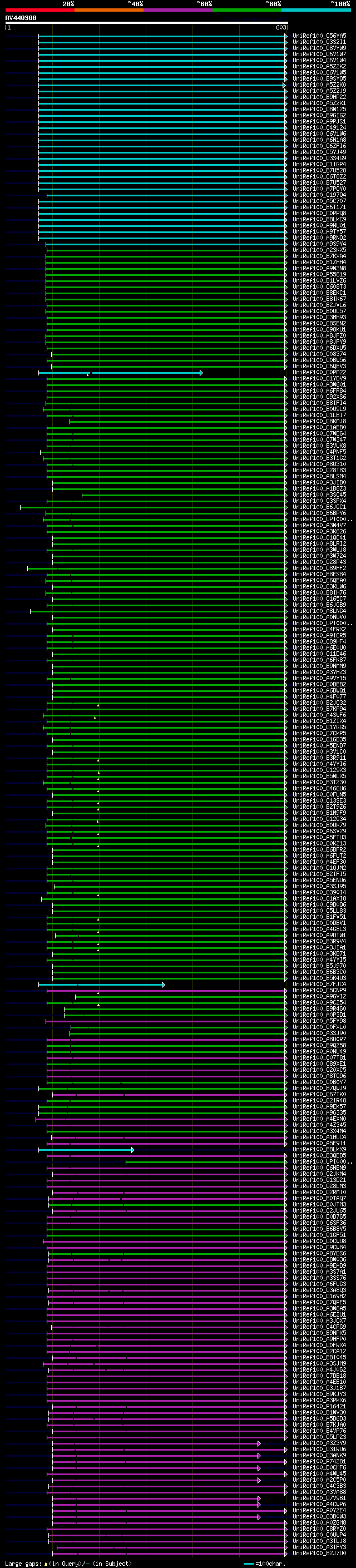Open hit UniRef100_Q3S2I1
This screenshot has width=356, height=1568.
(x=319, y=42)
